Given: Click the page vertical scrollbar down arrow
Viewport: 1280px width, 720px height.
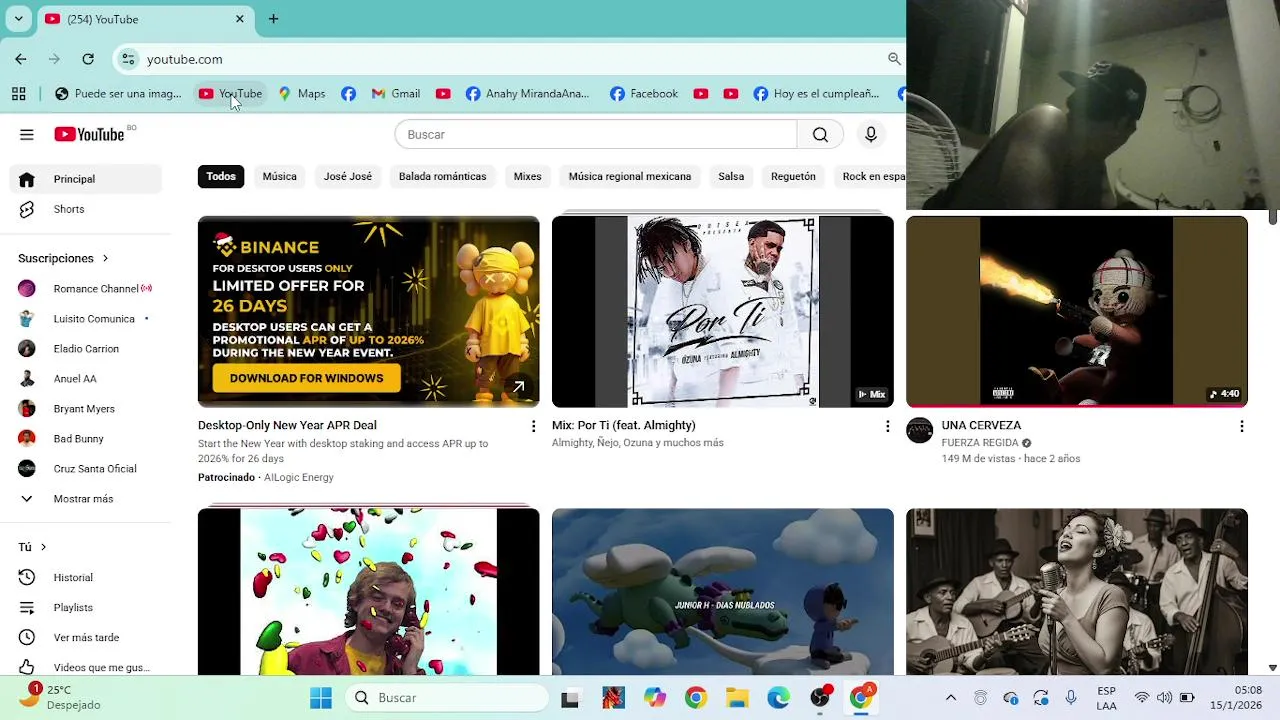Looking at the screenshot, I should 1272,668.
